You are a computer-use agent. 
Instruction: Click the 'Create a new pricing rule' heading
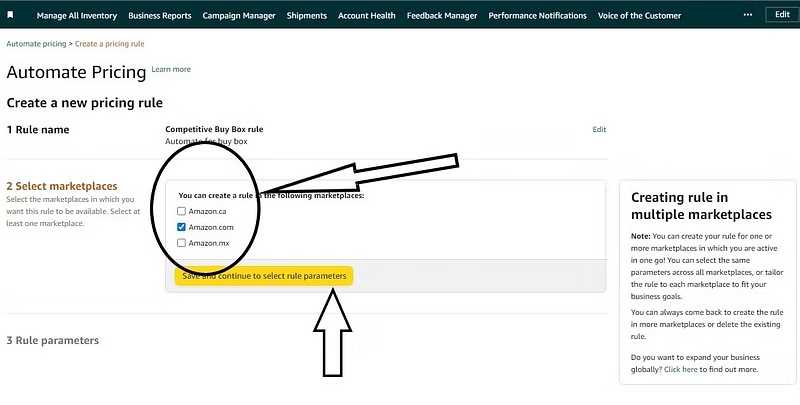tap(85, 103)
